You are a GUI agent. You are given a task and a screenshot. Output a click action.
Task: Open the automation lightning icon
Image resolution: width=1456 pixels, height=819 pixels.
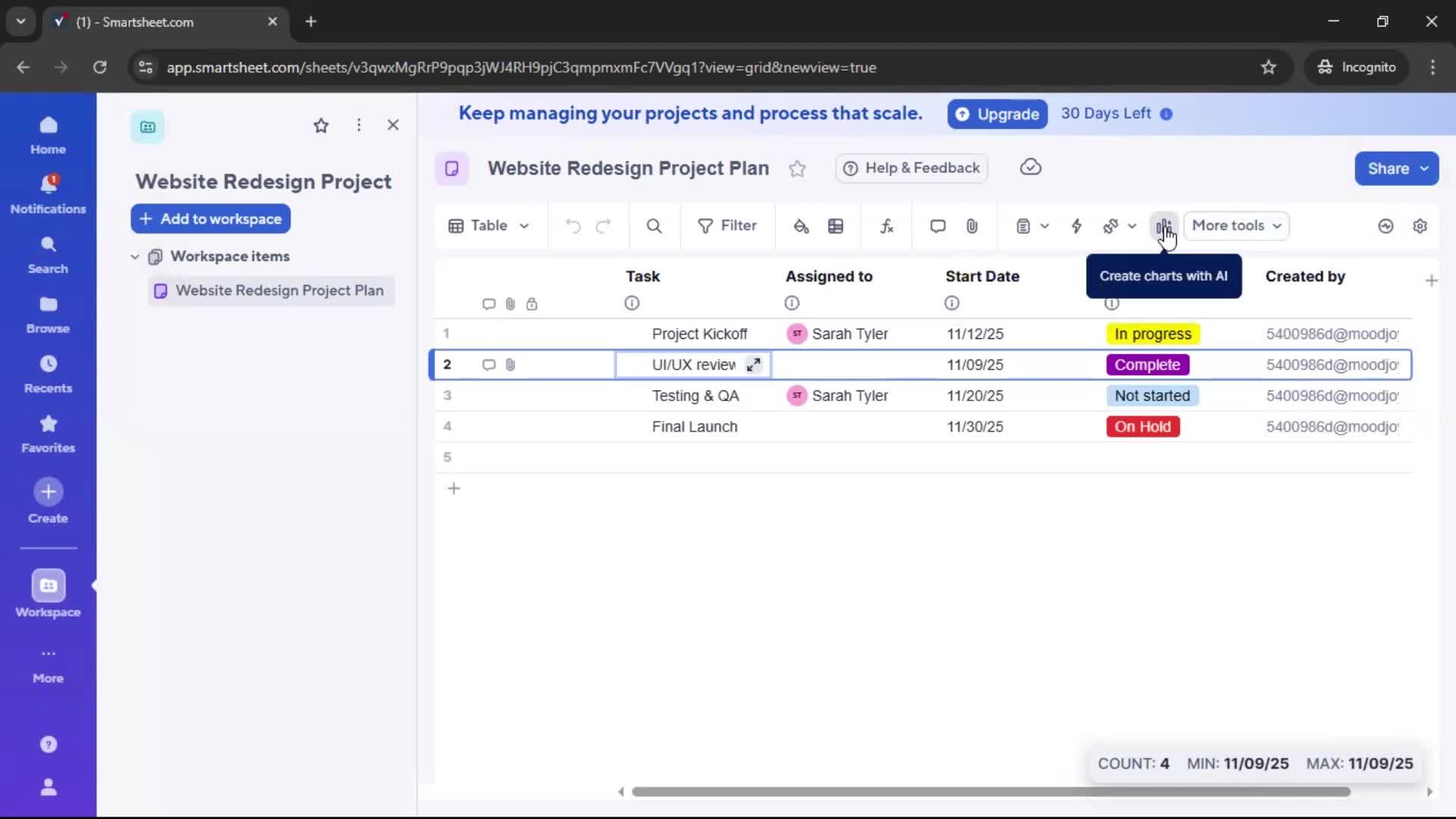click(1078, 226)
